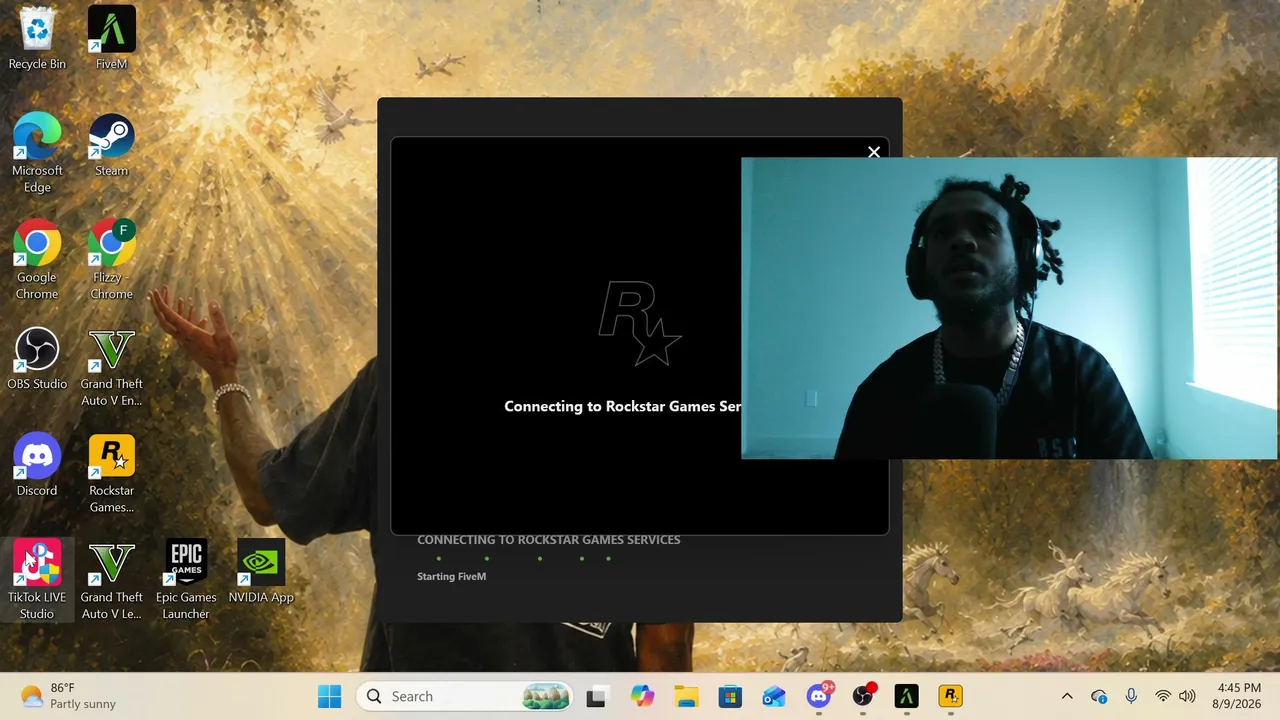Screen dimensions: 1280x720
Task: Open the Recycle Bin desktop icon
Action: coord(37,39)
